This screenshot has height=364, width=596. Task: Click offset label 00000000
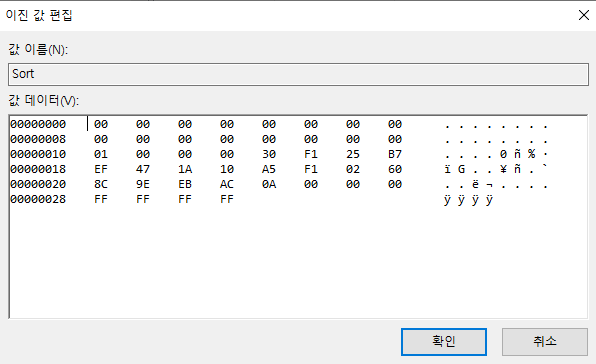click(38, 124)
